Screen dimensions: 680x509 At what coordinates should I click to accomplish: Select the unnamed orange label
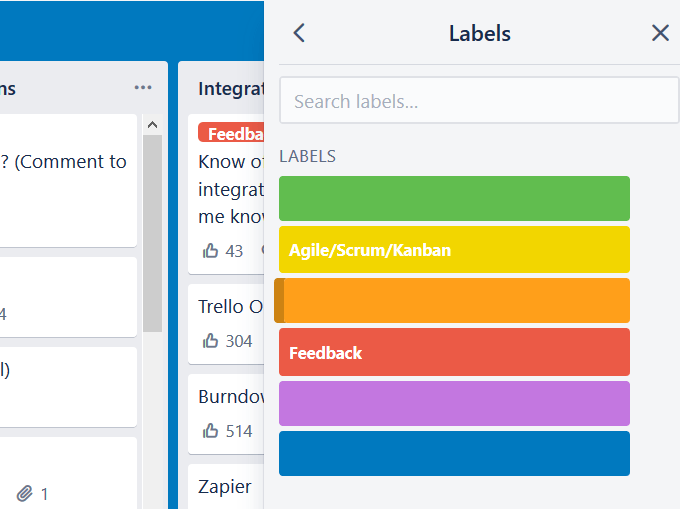452,300
